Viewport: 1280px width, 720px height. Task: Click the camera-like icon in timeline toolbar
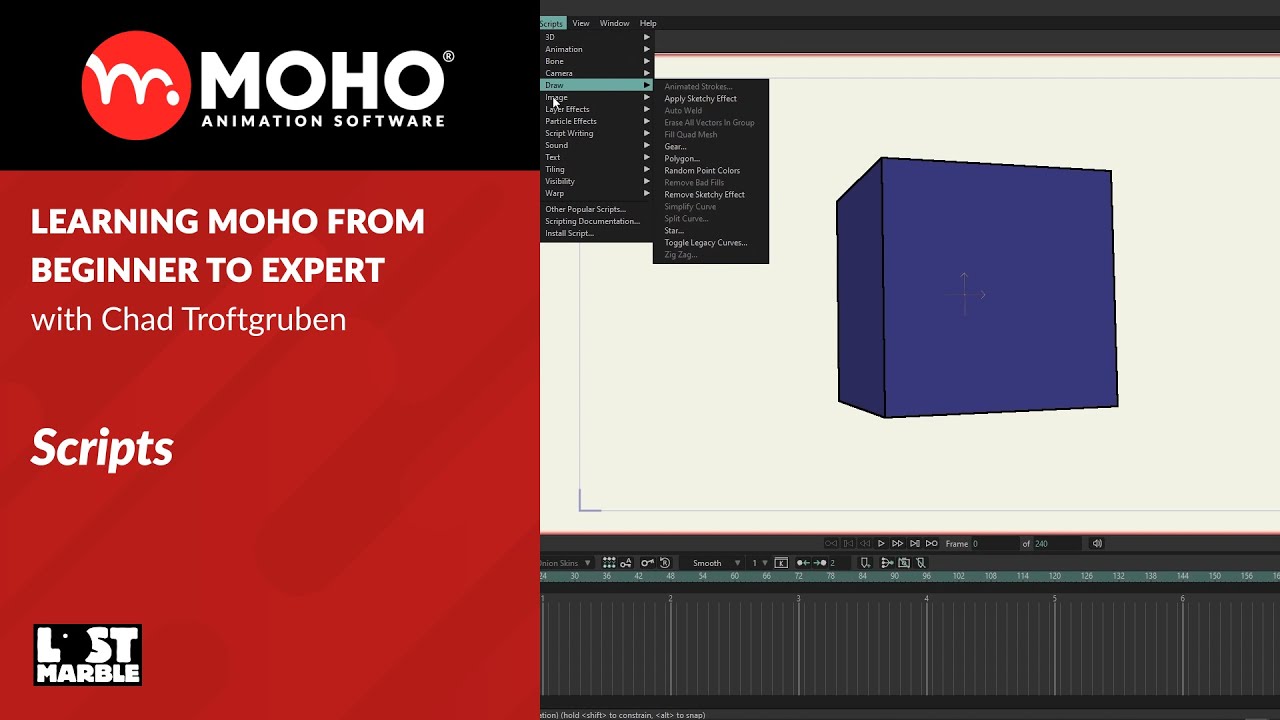904,563
